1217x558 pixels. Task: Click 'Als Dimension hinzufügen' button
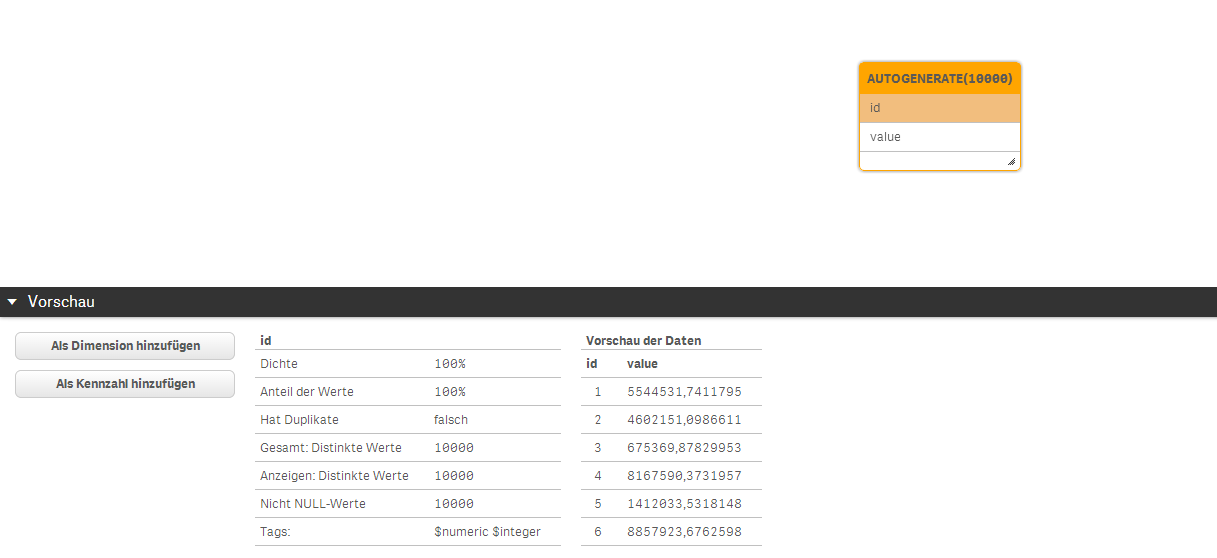click(x=125, y=346)
